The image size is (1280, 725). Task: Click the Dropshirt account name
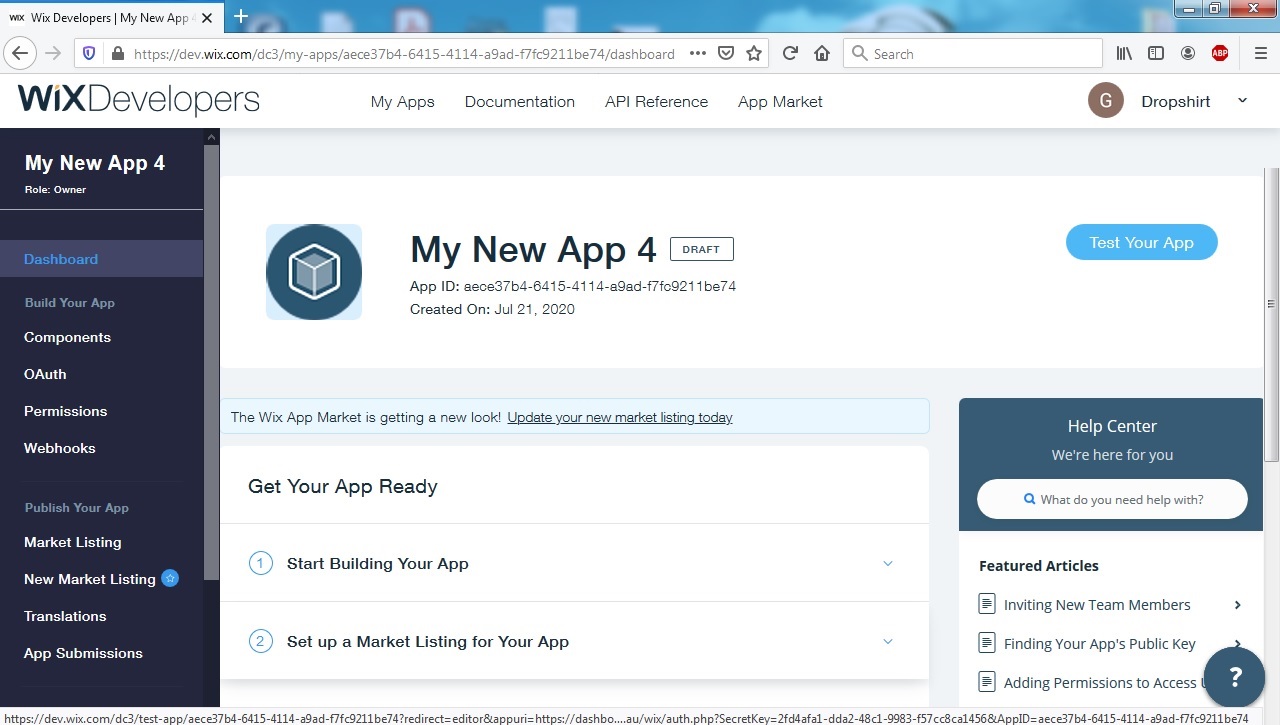coord(1176,101)
